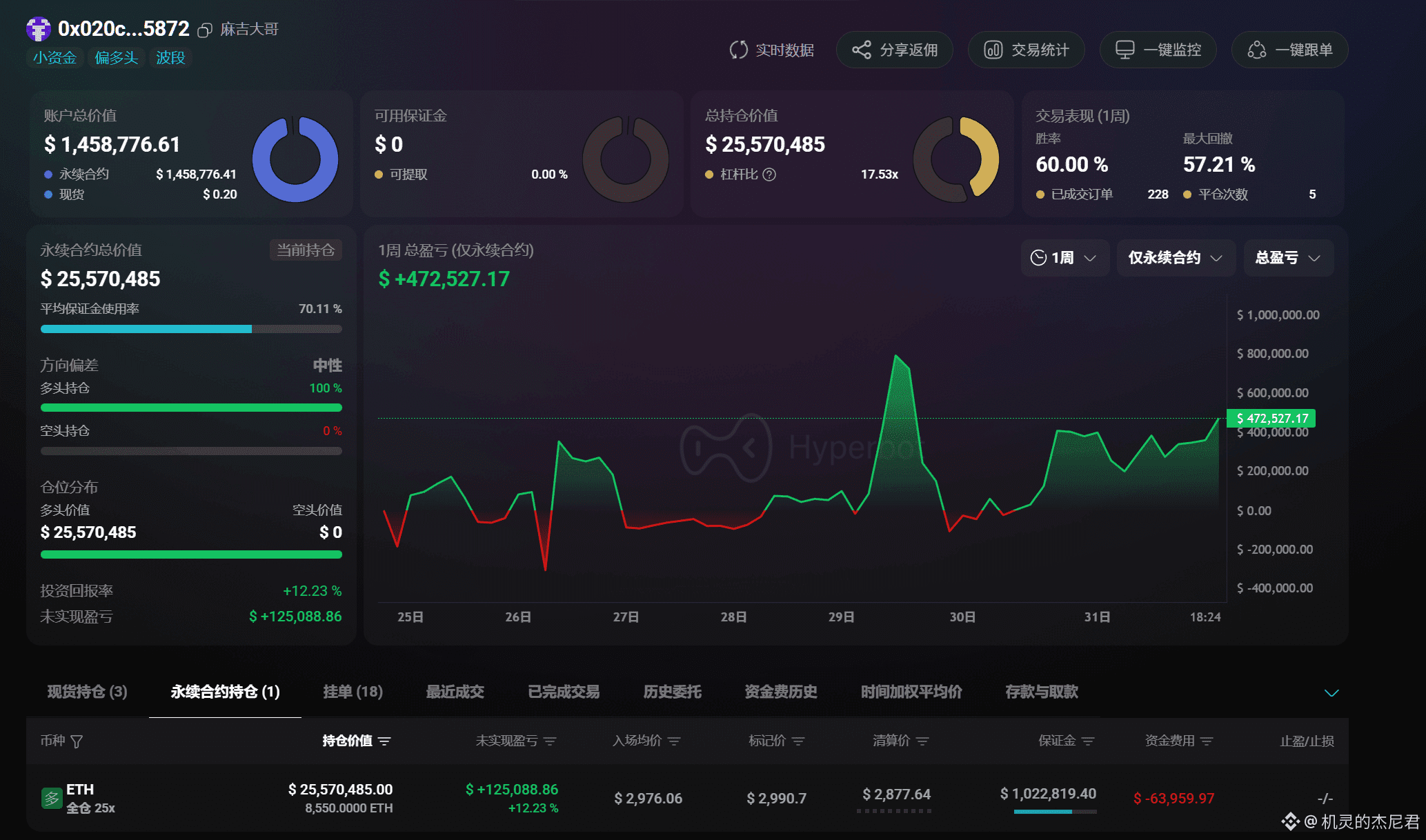
Task: Click the 币种 filter funnel icon
Action: pyautogui.click(x=77, y=741)
